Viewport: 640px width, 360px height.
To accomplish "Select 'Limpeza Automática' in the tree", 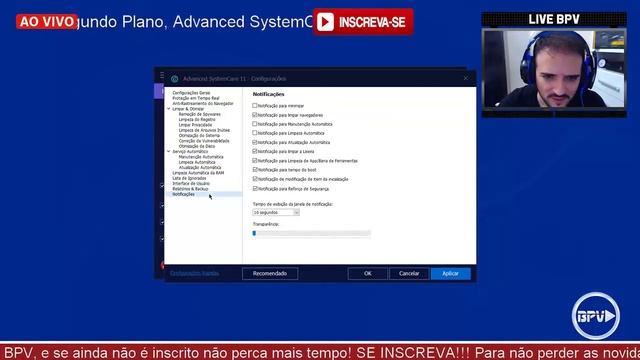I will point(197,162).
